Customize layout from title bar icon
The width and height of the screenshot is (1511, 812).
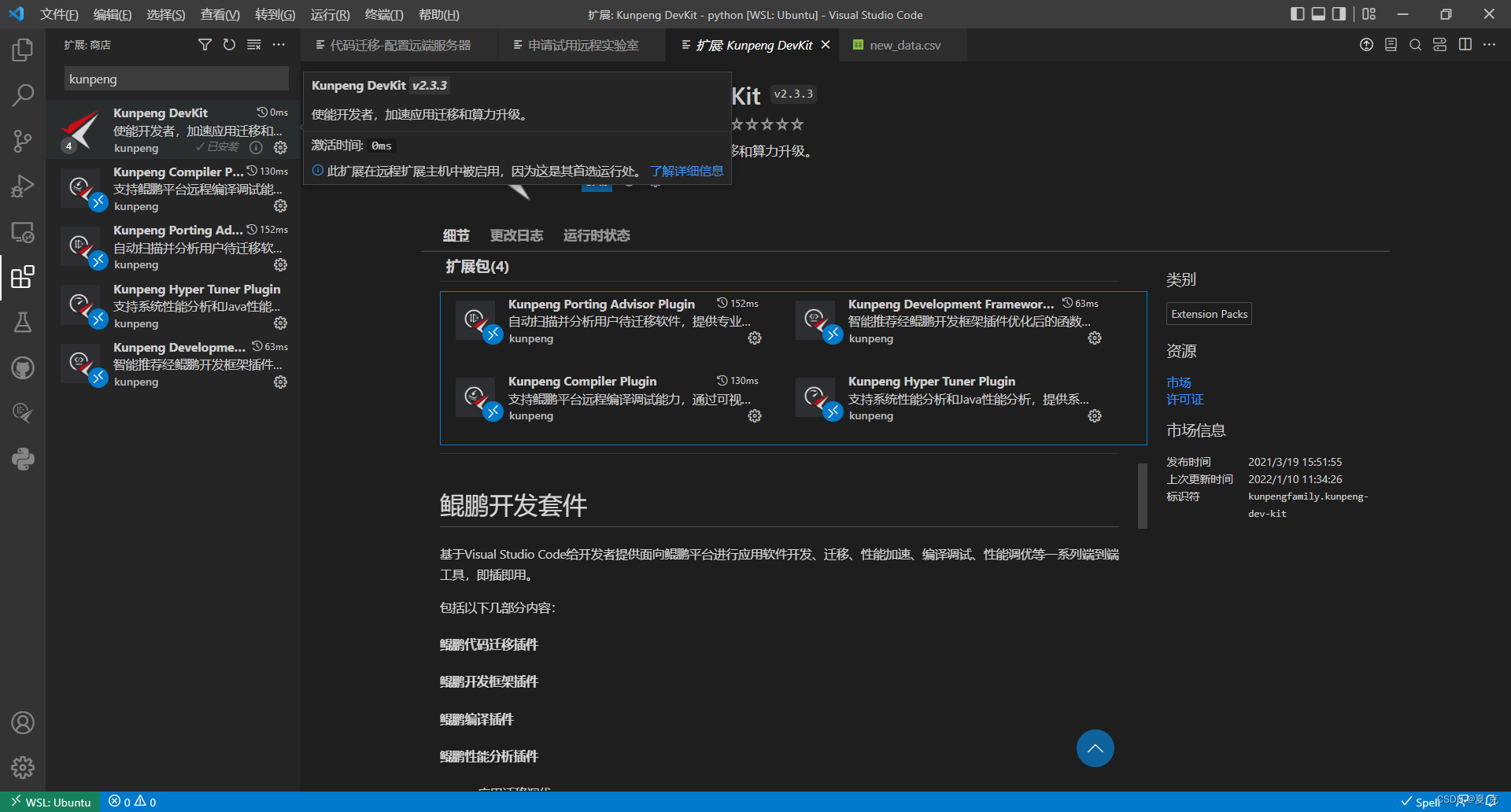click(1369, 14)
